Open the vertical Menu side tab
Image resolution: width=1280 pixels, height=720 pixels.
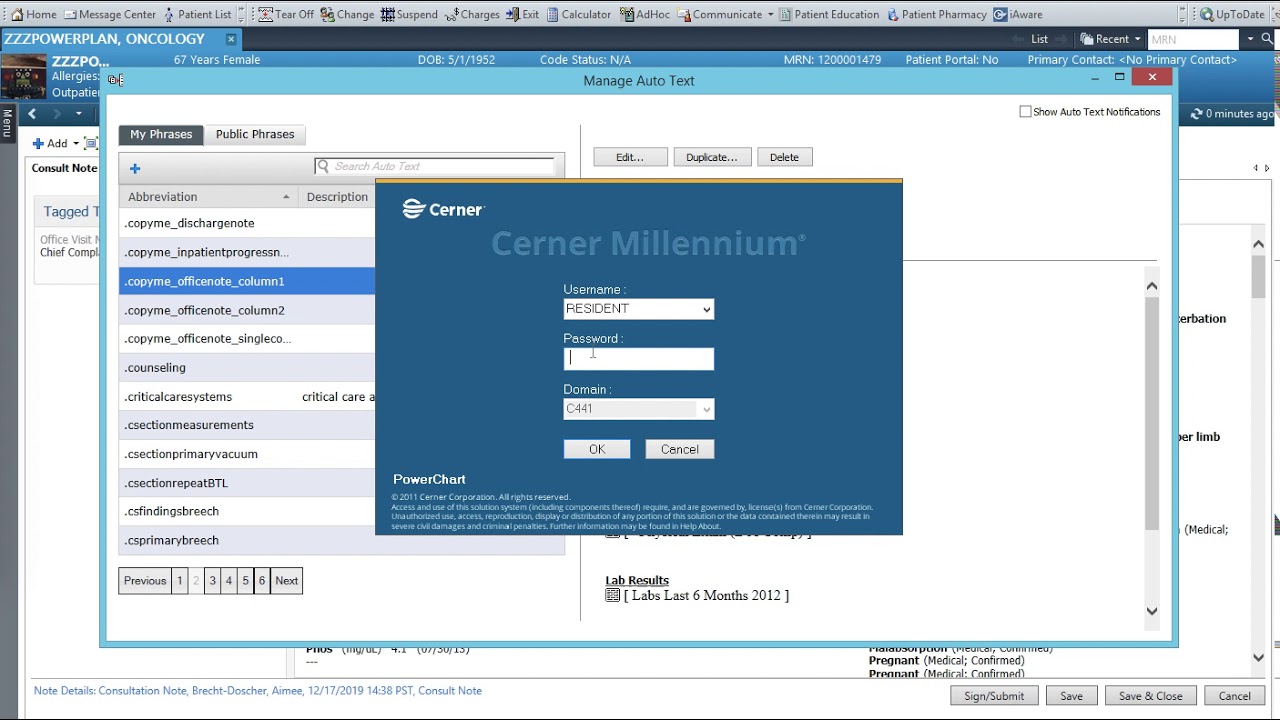click(x=7, y=123)
